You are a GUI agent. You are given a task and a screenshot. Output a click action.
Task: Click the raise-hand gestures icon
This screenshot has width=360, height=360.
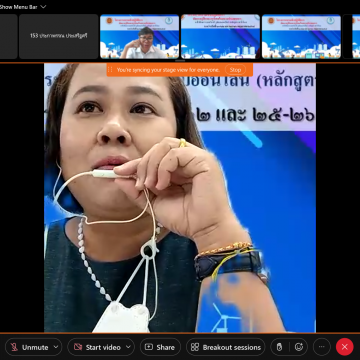280,347
